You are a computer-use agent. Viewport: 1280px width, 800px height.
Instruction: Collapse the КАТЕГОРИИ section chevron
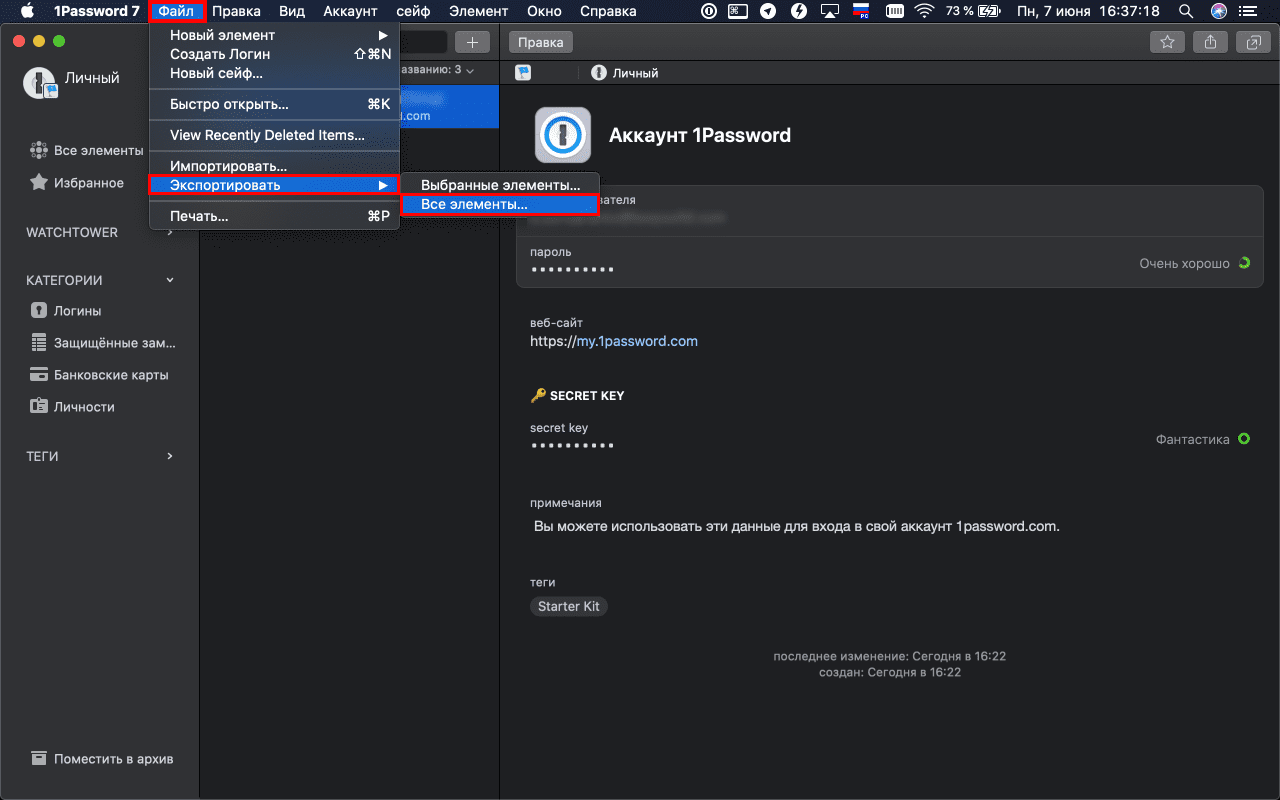coord(170,281)
